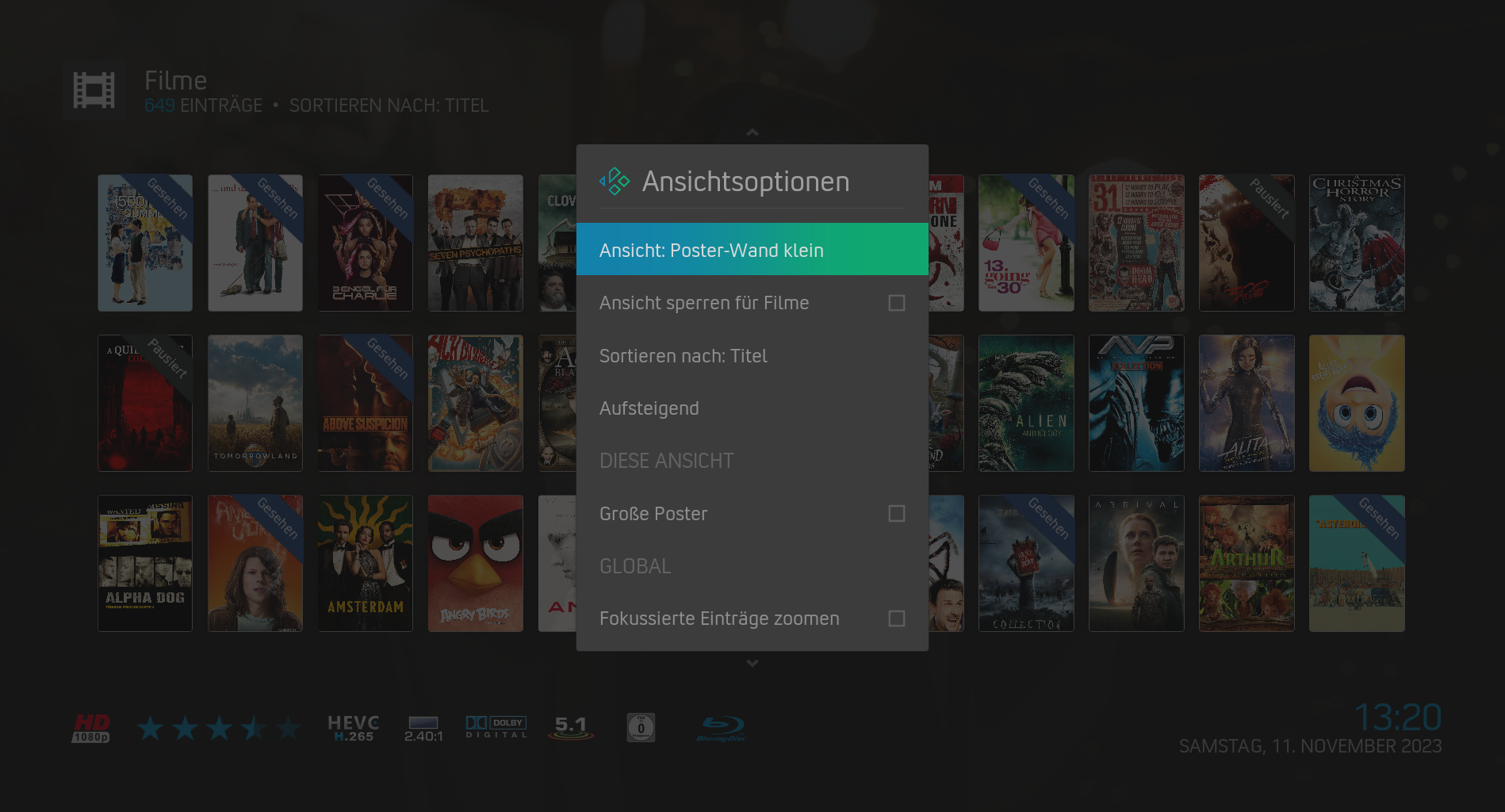Select the Seven Psychopaths poster

(x=476, y=243)
